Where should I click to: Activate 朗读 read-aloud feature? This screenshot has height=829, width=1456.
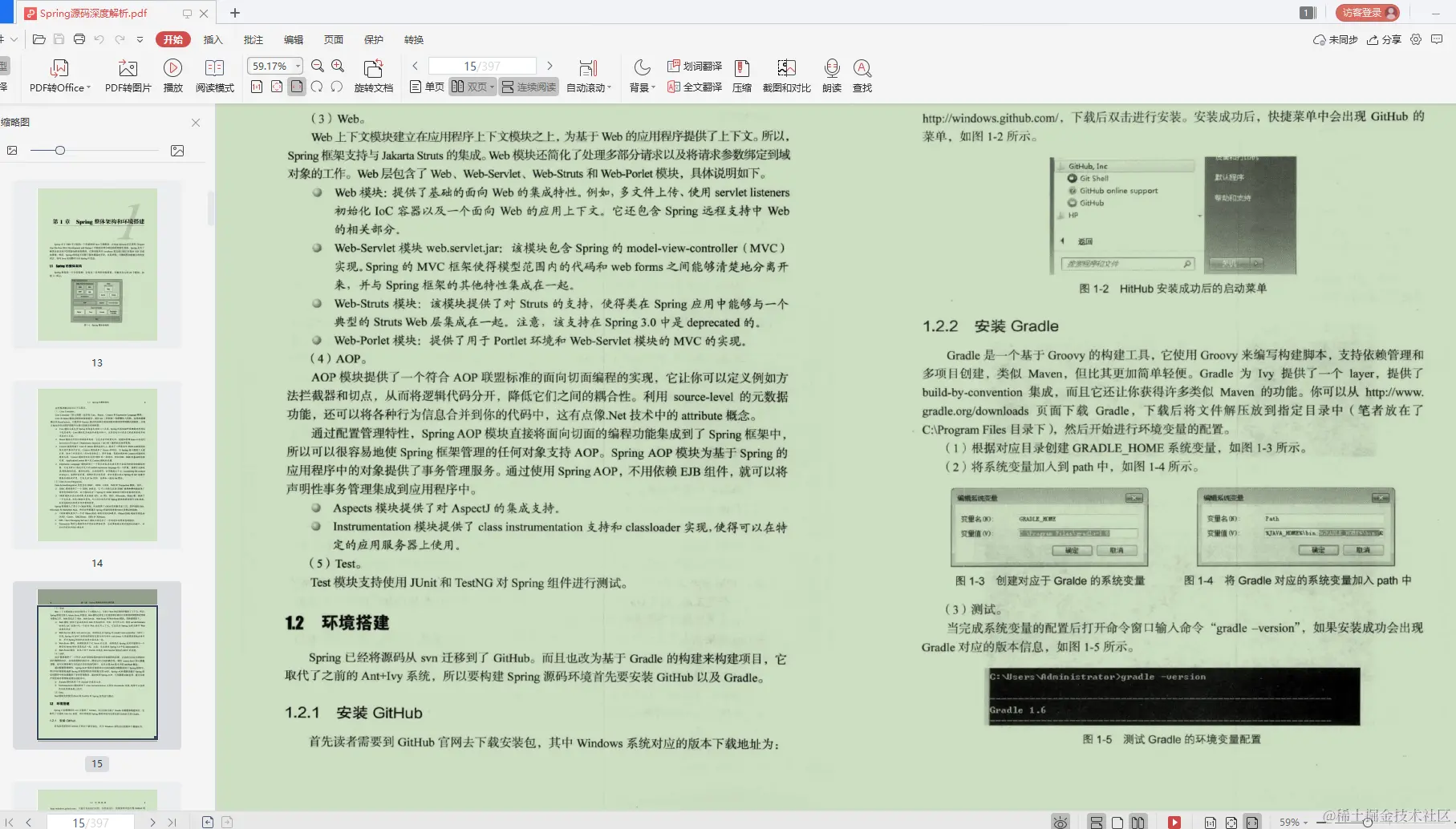[x=831, y=76]
